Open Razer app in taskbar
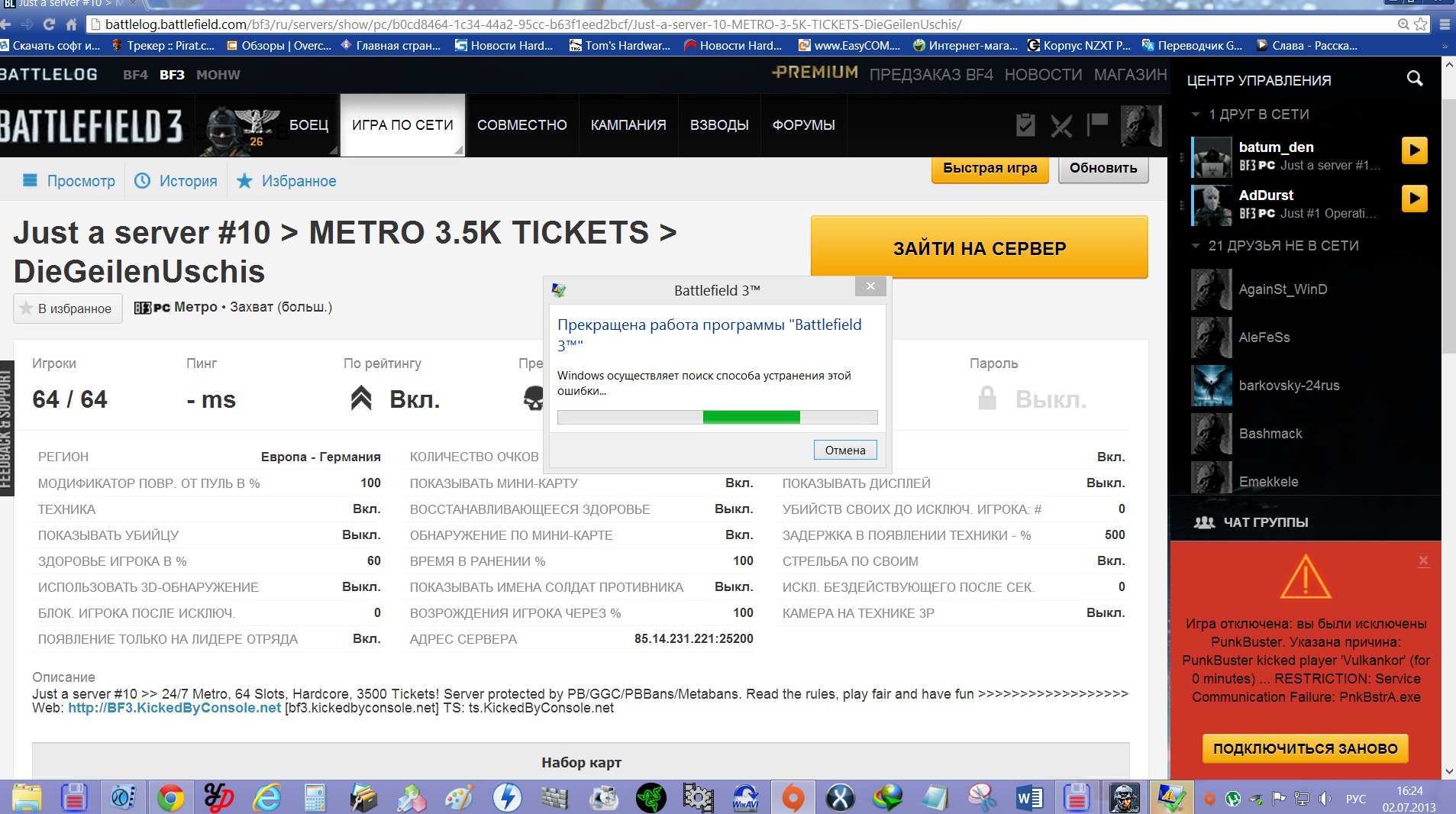The width and height of the screenshot is (1456, 814). click(651, 798)
